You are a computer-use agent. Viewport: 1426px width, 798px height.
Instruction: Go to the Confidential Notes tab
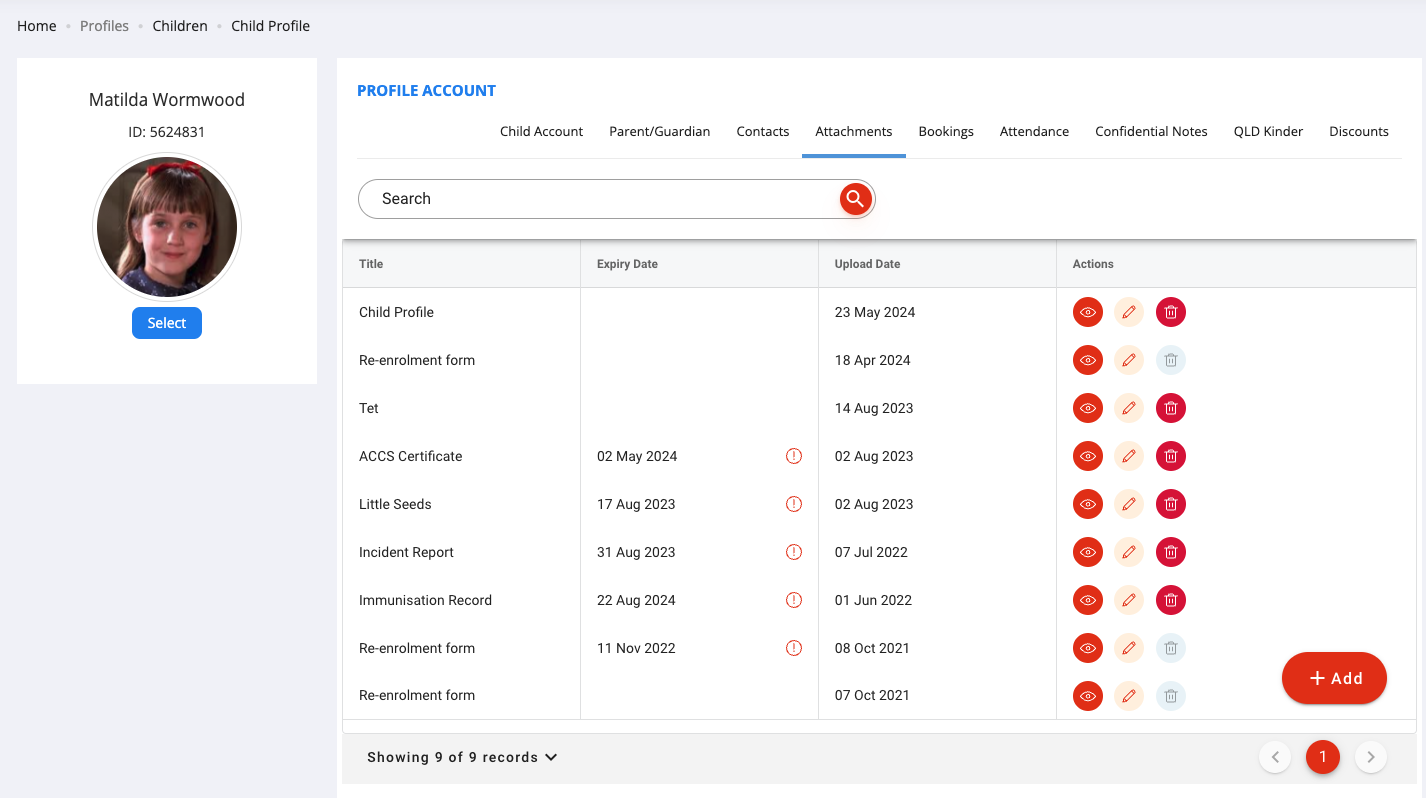point(1151,132)
